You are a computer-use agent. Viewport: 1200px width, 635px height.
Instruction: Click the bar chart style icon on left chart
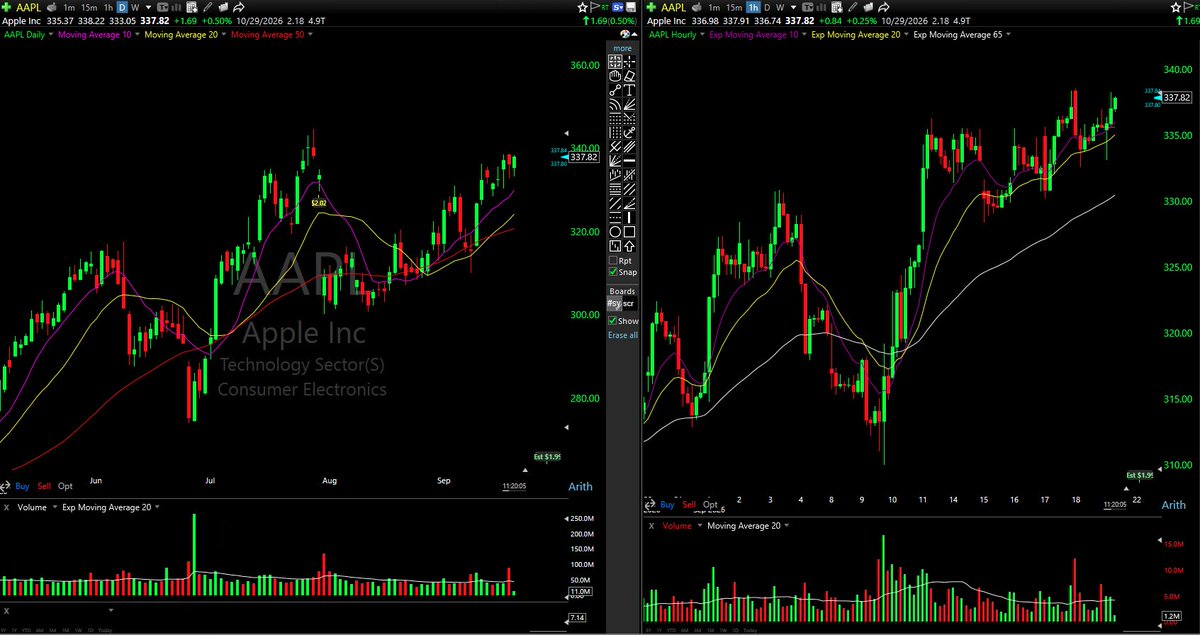176,7
